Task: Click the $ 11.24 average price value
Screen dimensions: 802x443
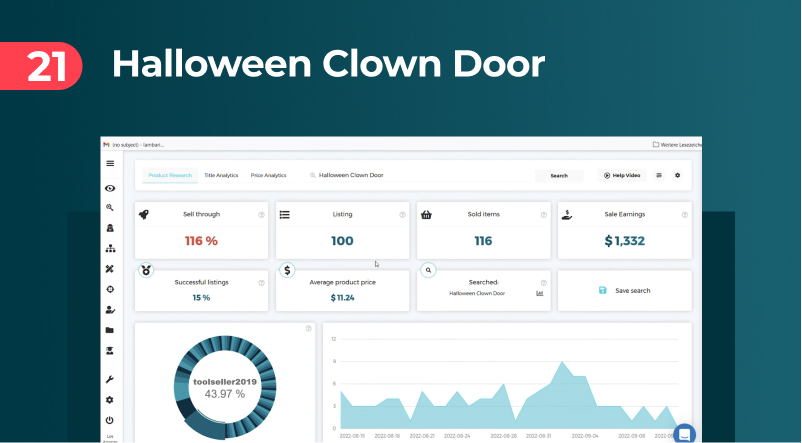Action: click(343, 298)
